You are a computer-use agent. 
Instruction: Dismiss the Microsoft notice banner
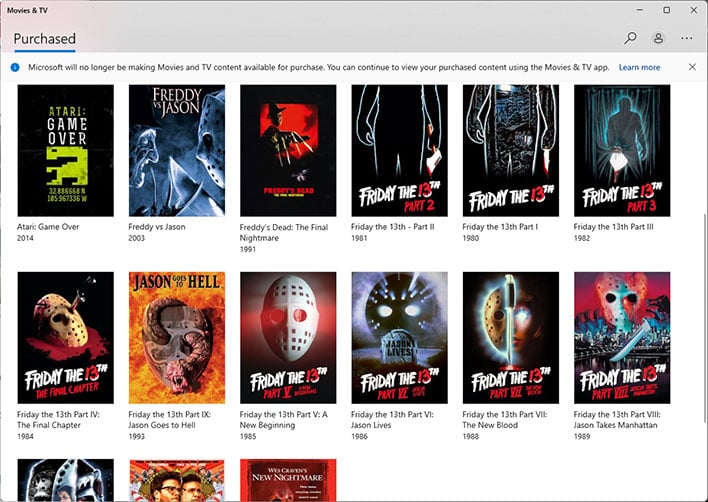(692, 67)
